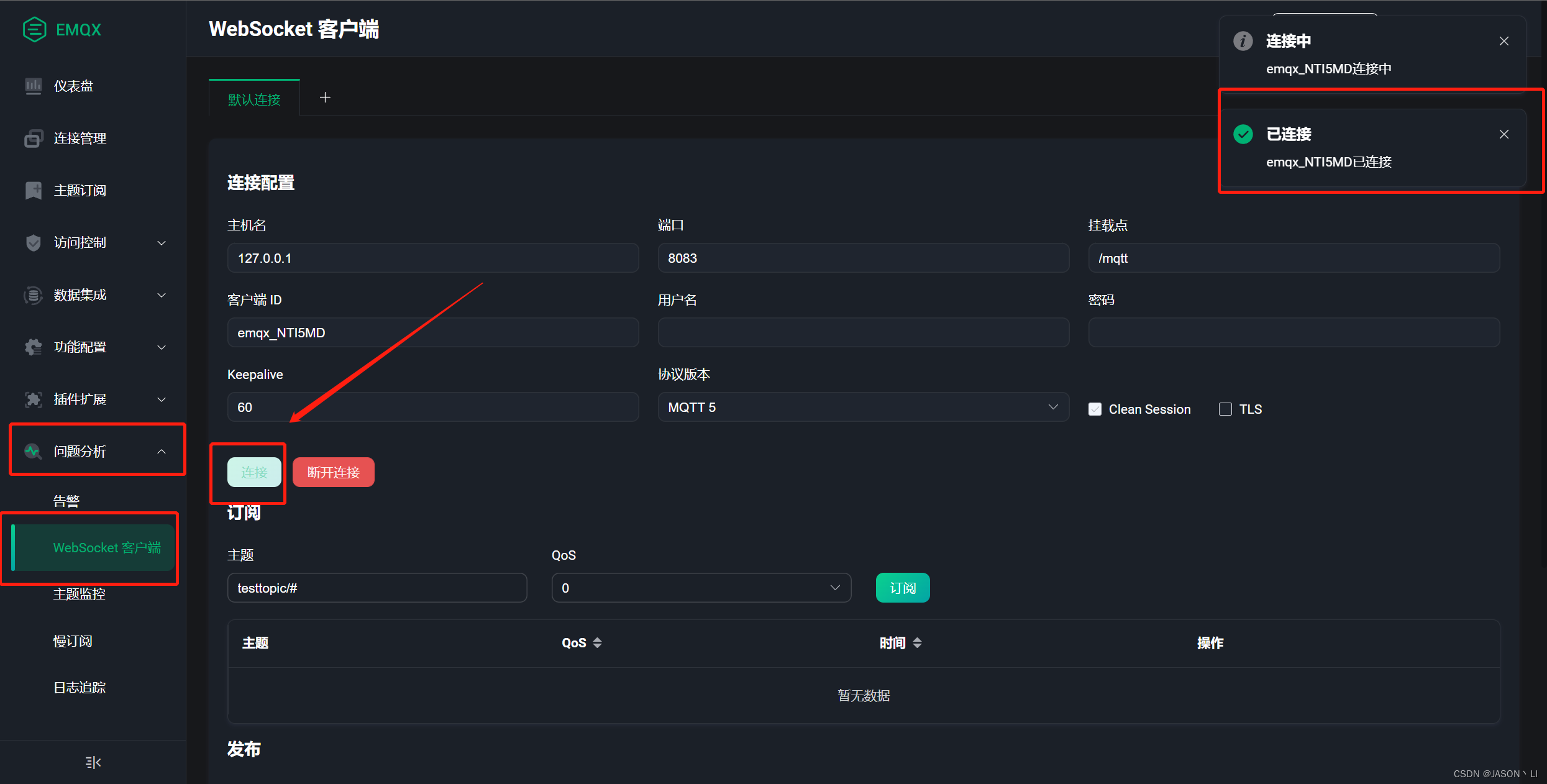This screenshot has width=1547, height=784.
Task: Click the 连接管理 sidebar icon
Action: point(34,138)
